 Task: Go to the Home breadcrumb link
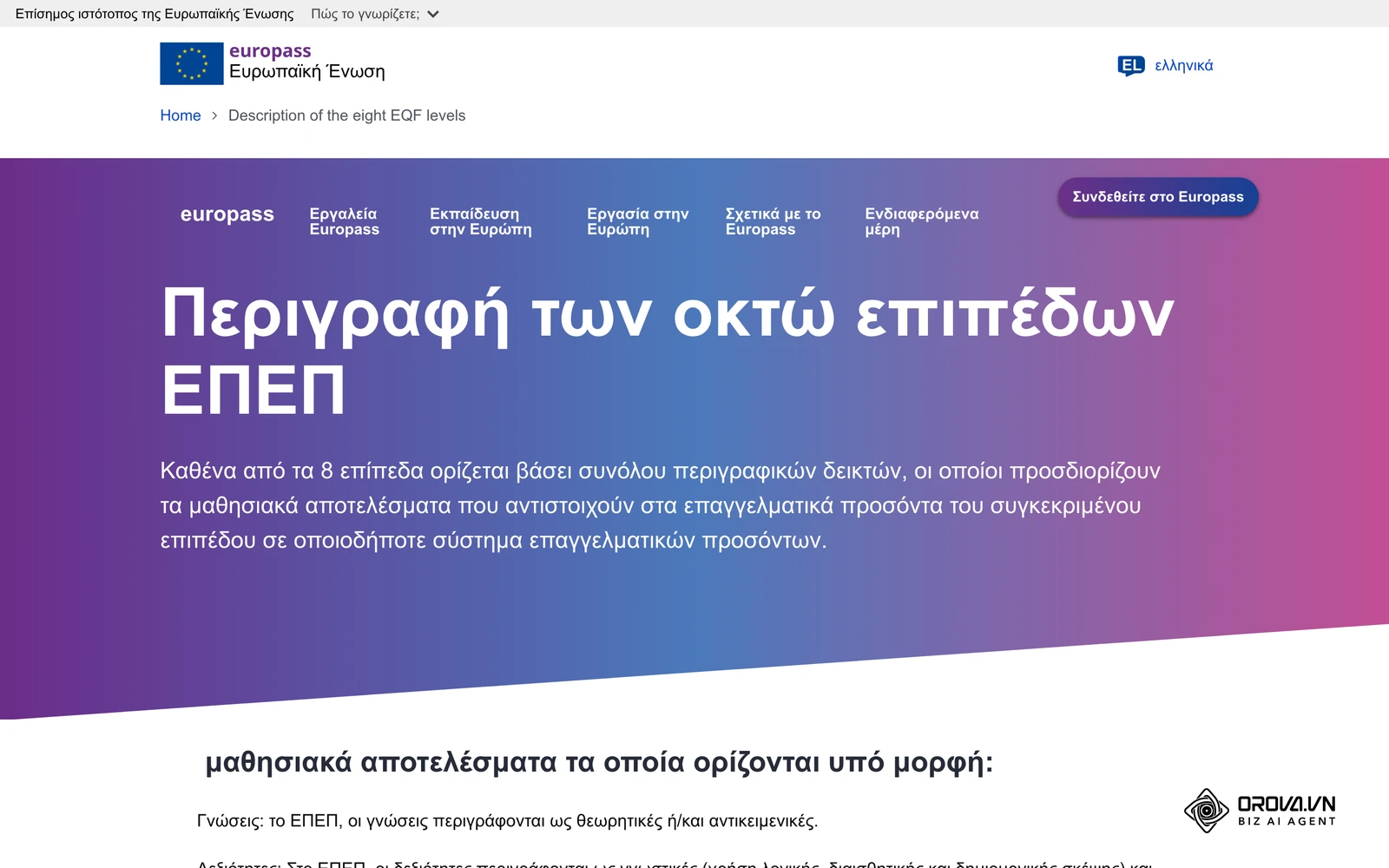coord(181,115)
